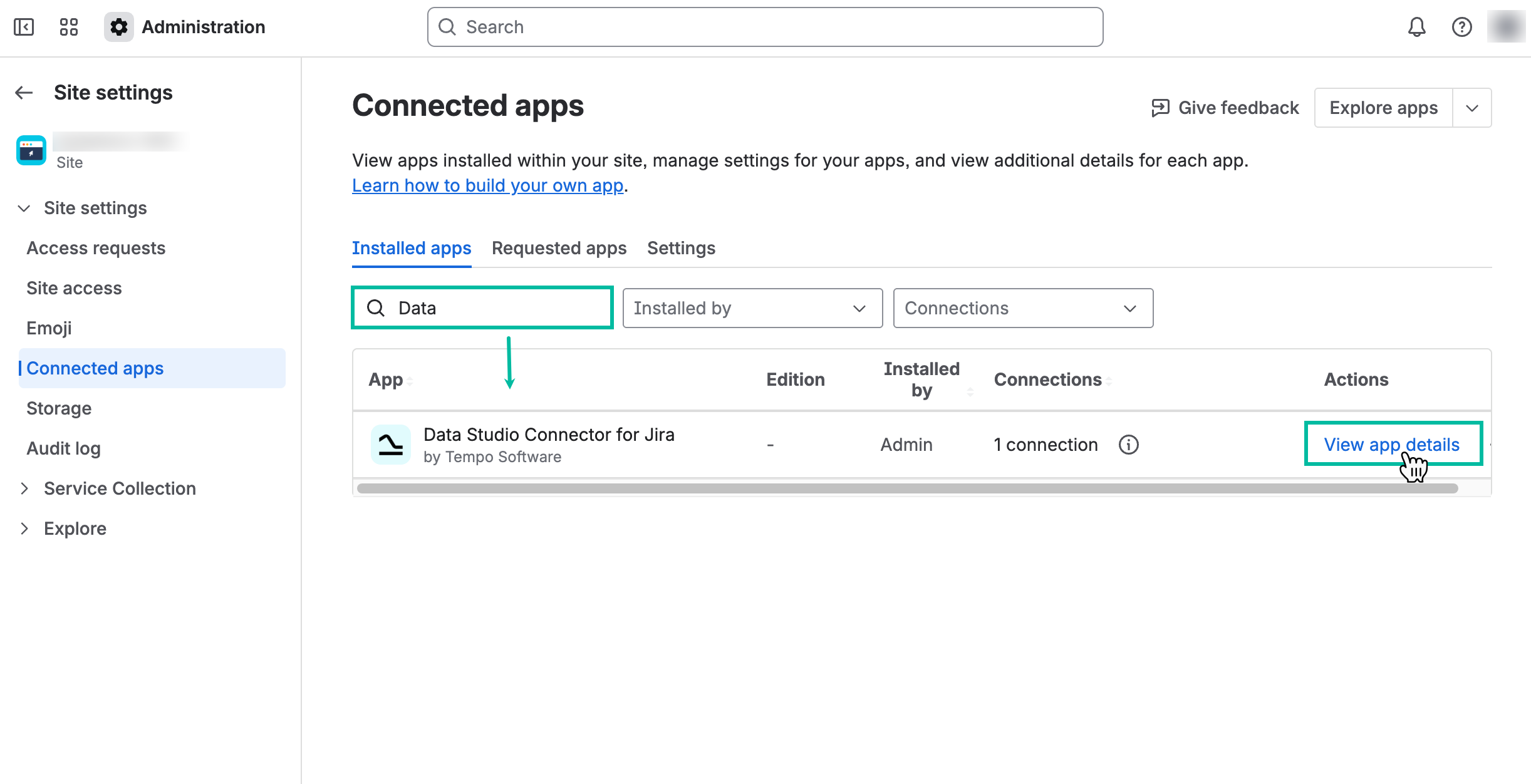Screen dimensions: 1531x784
Task: Click the top Search field
Action: [x=765, y=27]
